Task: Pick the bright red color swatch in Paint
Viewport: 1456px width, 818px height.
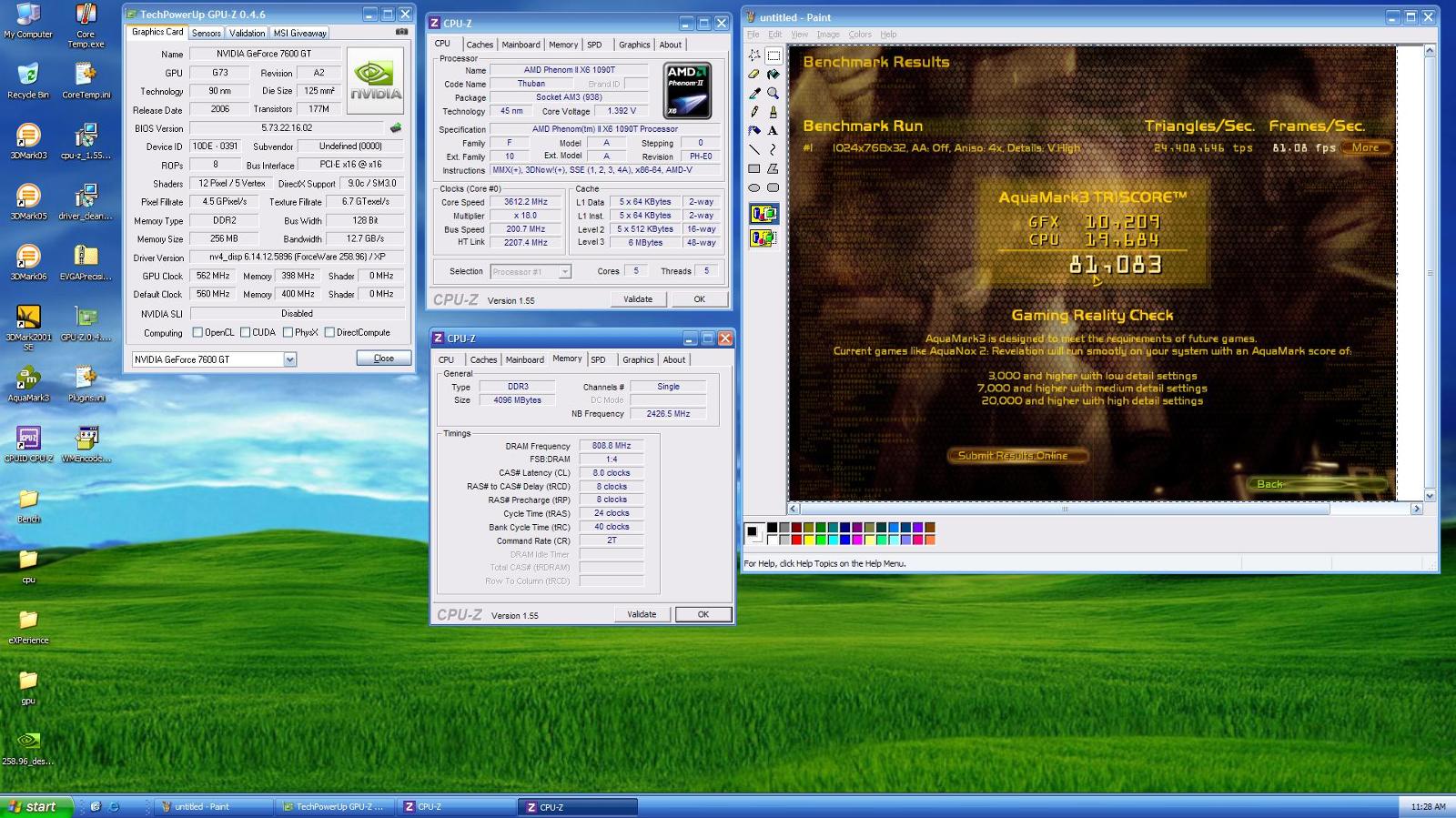Action: pyautogui.click(x=796, y=540)
